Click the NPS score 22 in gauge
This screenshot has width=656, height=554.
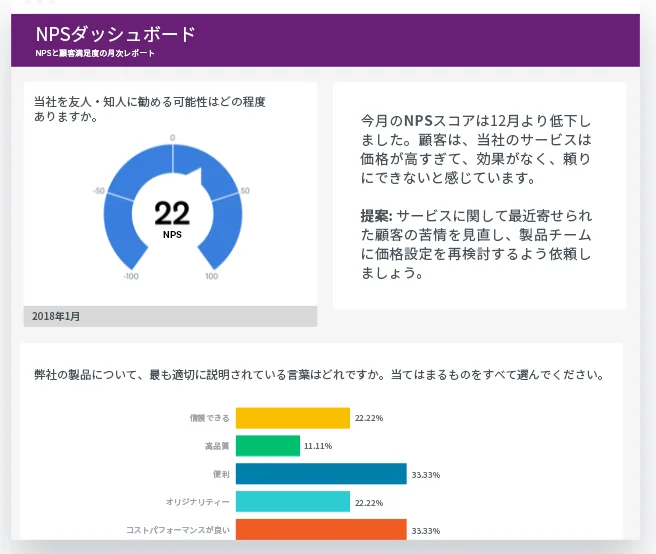172,212
